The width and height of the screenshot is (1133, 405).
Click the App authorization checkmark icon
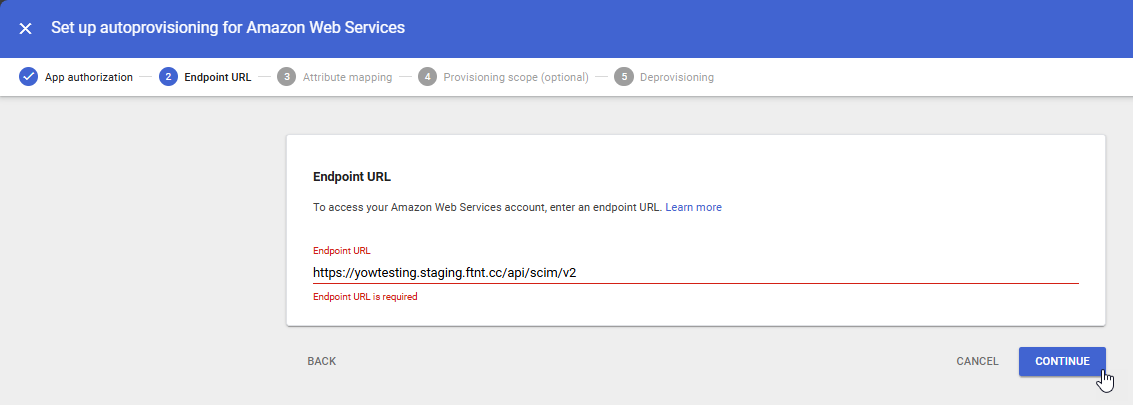pos(28,77)
